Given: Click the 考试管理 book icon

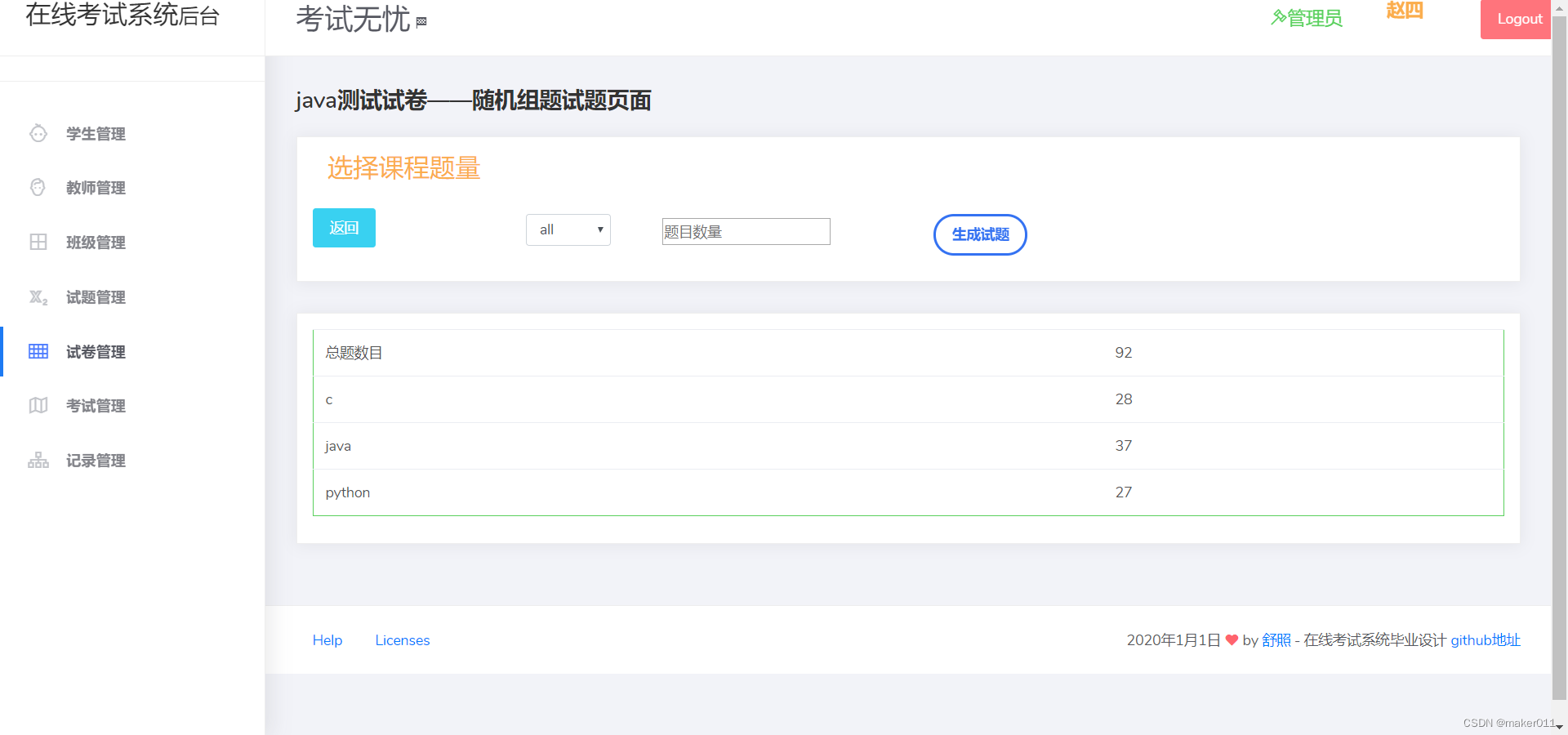Looking at the screenshot, I should tap(38, 405).
